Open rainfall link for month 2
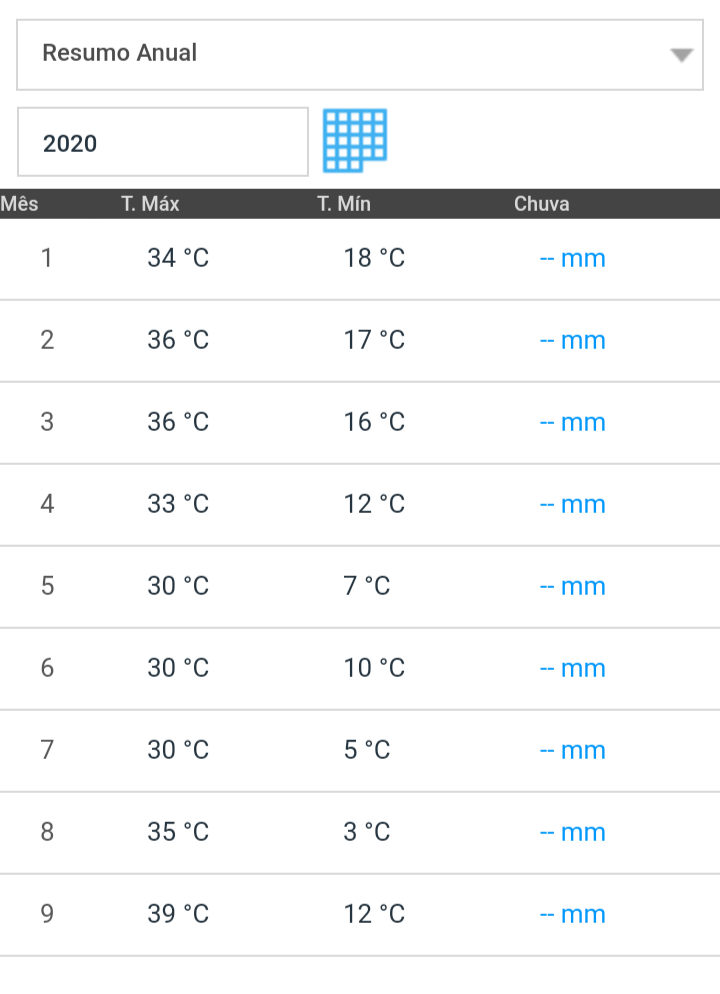The height and width of the screenshot is (994, 720). [x=572, y=340]
